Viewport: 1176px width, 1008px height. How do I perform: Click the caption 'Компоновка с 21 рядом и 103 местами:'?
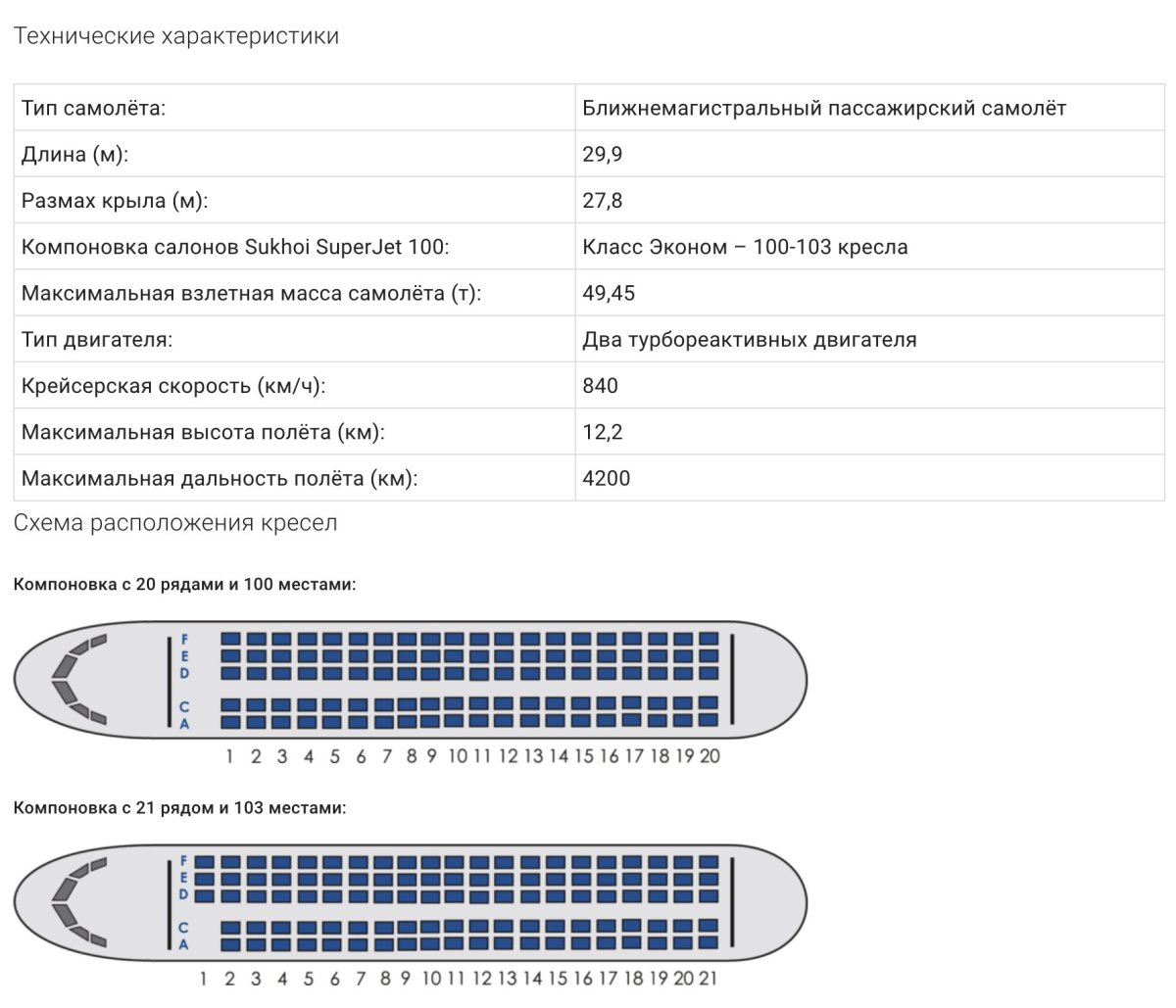click(x=180, y=808)
